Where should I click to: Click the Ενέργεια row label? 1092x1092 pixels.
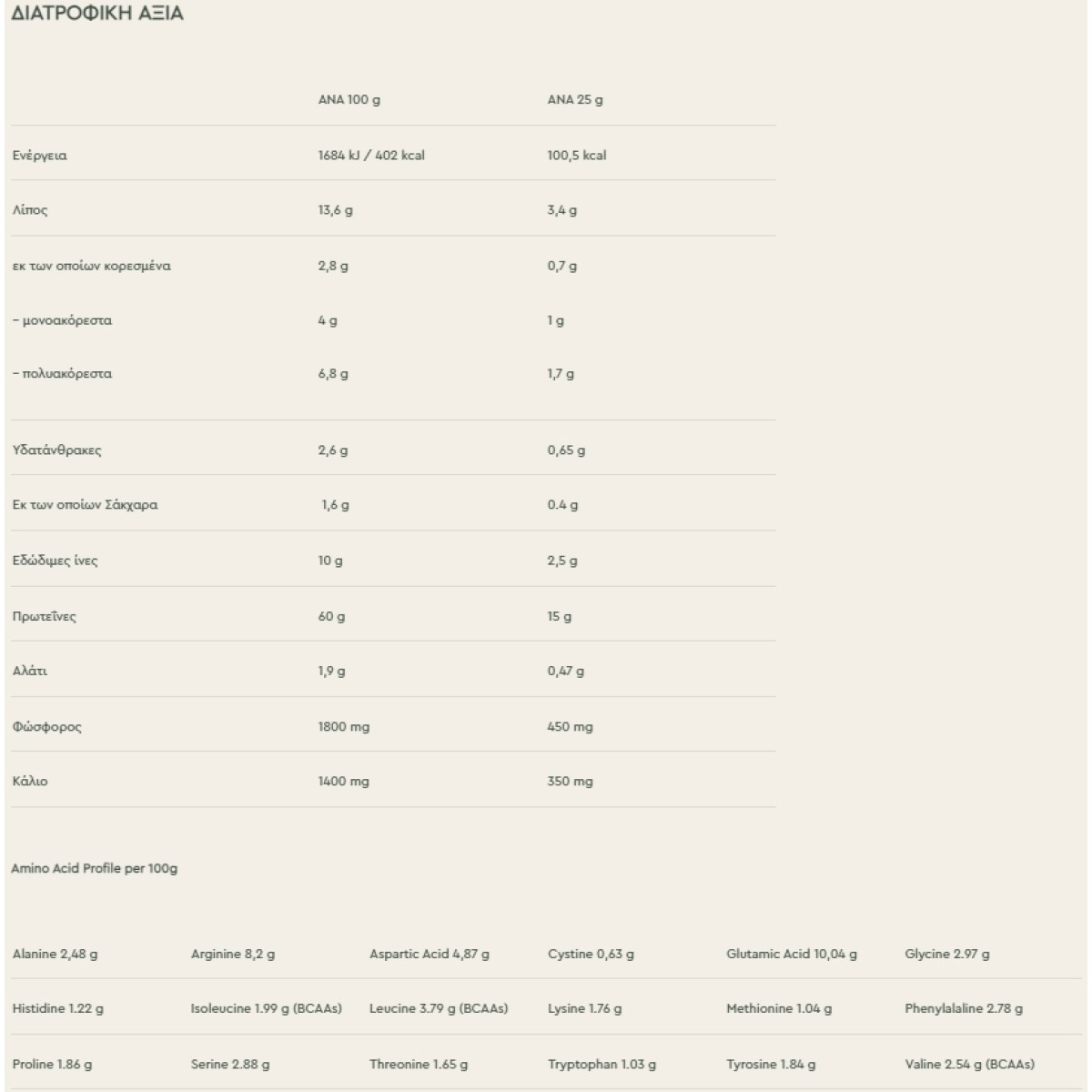click(x=40, y=156)
